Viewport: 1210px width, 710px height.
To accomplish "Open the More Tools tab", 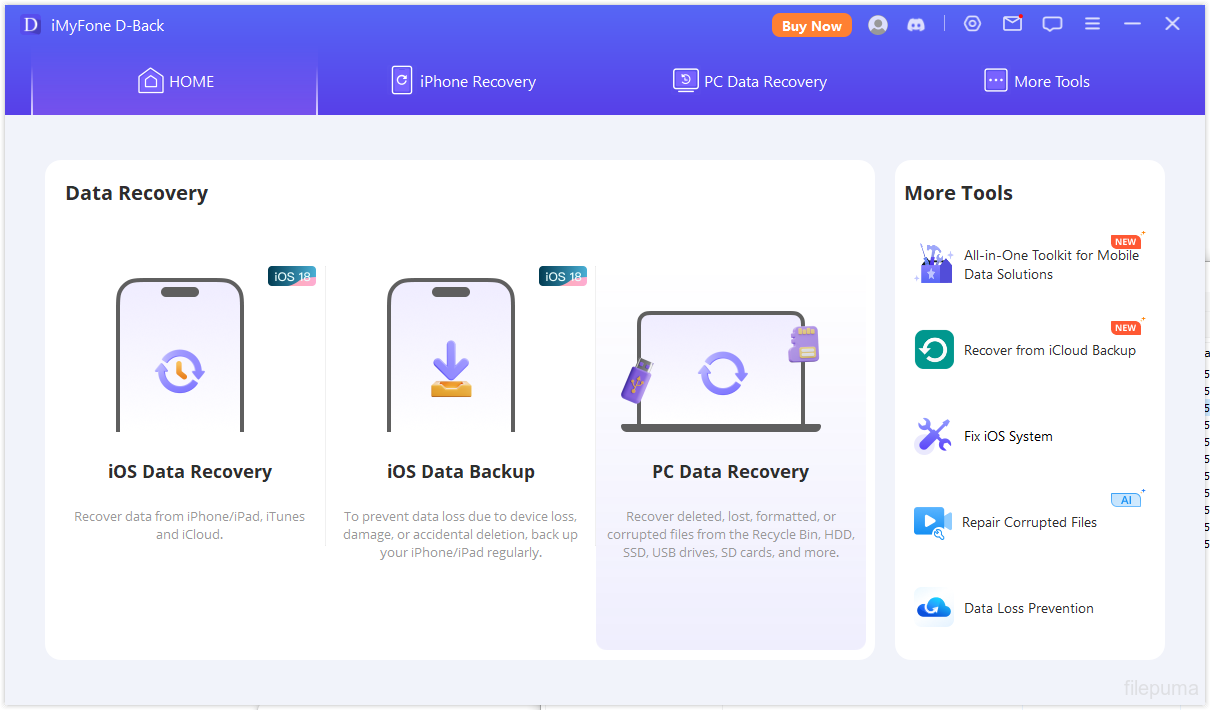I will (1037, 82).
